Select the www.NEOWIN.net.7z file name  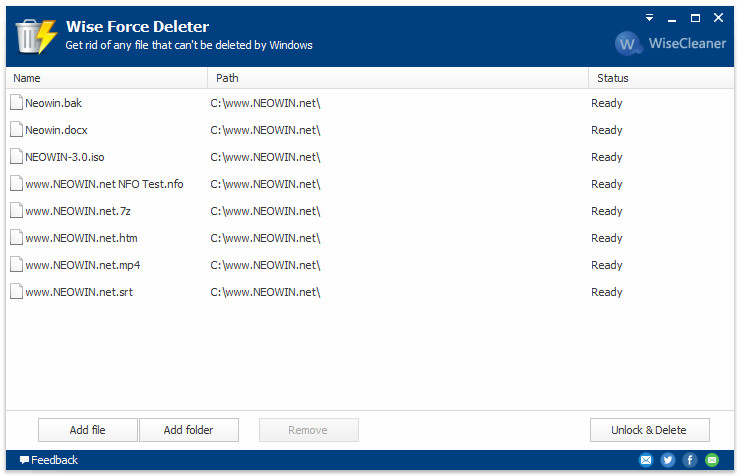[x=78, y=211]
